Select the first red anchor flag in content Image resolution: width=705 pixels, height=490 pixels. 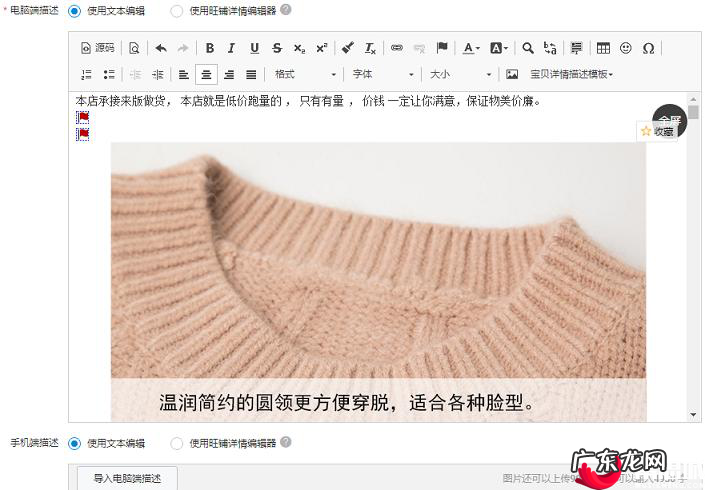point(83,117)
